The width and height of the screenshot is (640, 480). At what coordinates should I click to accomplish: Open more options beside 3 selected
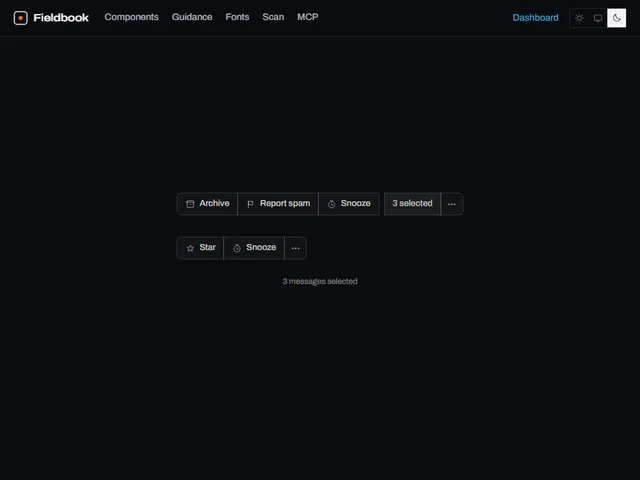[x=452, y=204]
